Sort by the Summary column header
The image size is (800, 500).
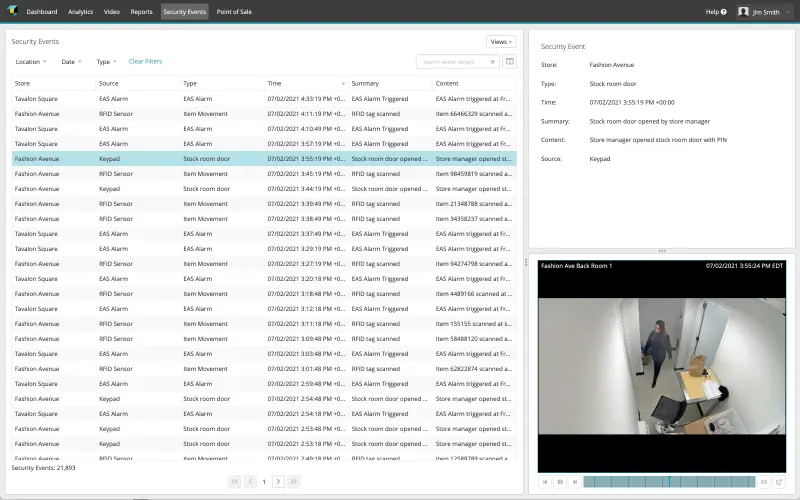[390, 83]
